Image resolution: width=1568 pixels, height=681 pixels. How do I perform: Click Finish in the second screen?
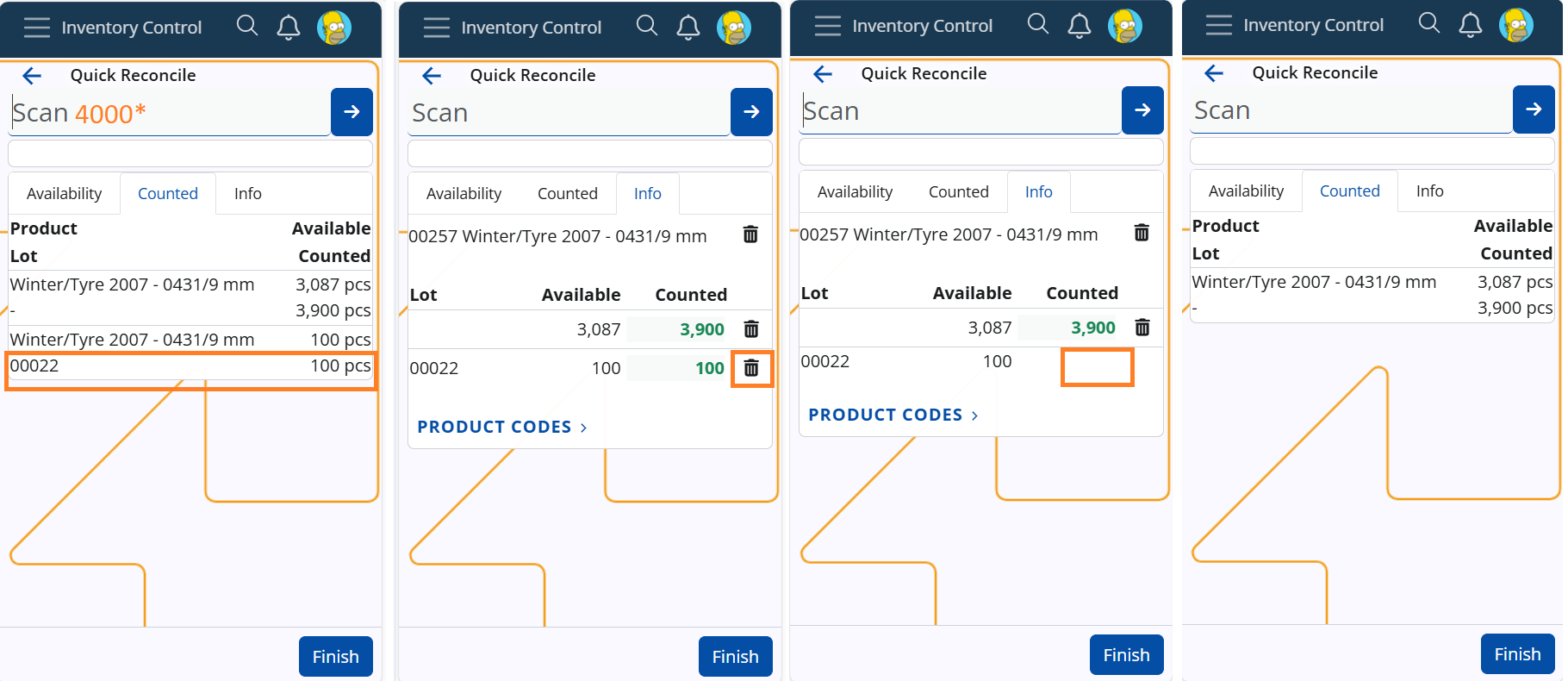pos(736,657)
